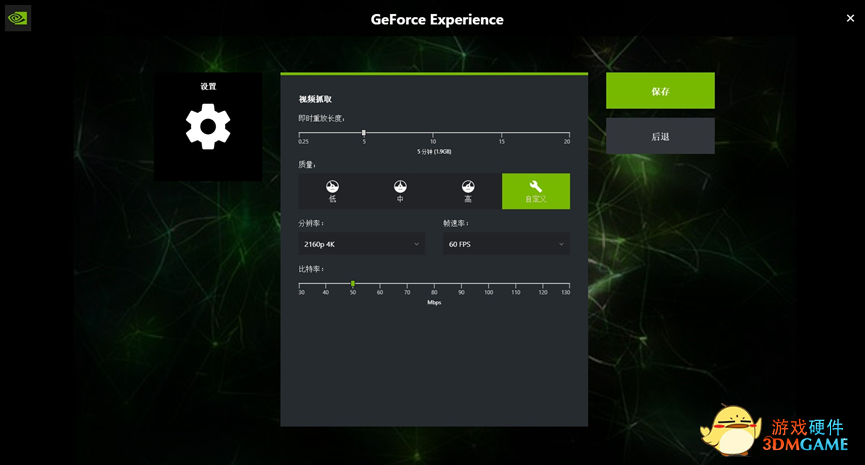Go back with the 后退 button
865x465 pixels.
(x=660, y=136)
